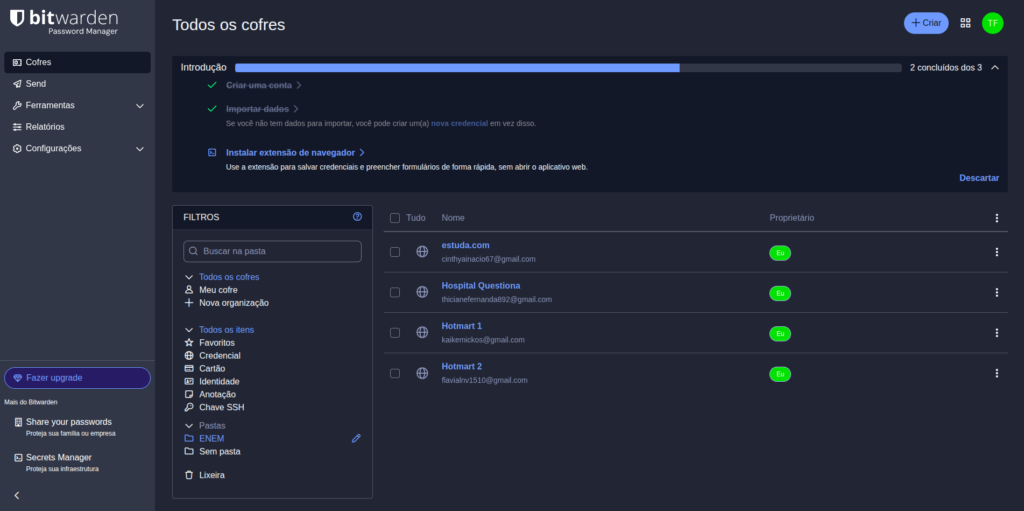Click the credit card icon for Cartão
The height and width of the screenshot is (511, 1024).
tap(189, 369)
